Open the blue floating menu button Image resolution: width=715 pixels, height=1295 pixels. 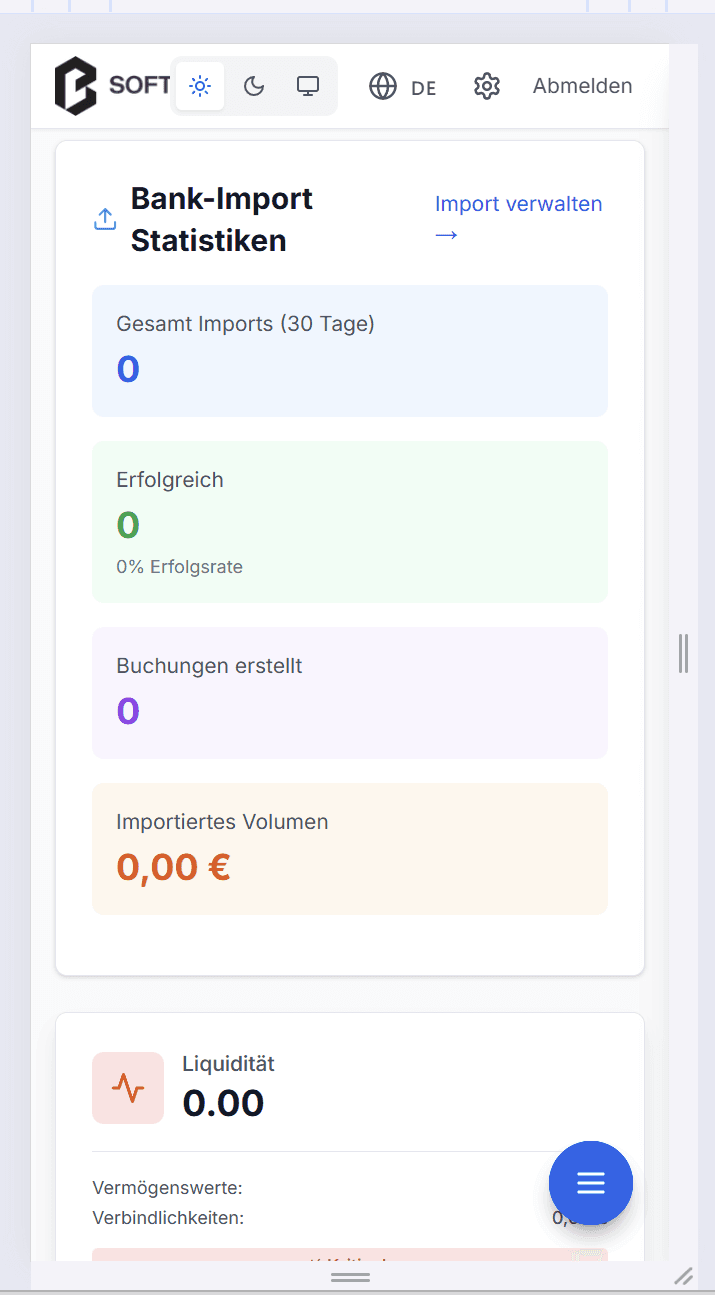[591, 1183]
